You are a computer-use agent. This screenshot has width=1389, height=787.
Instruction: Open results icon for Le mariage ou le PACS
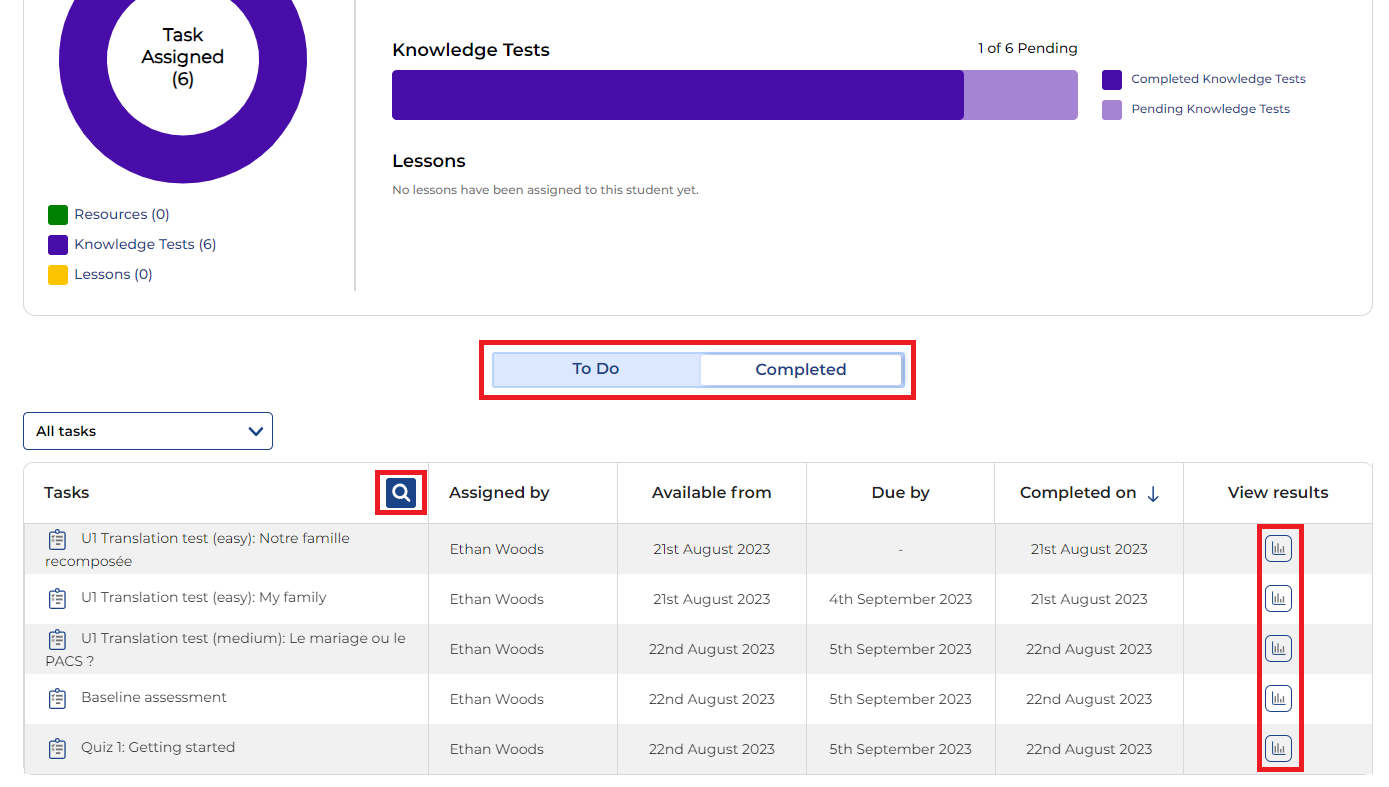(x=1278, y=649)
